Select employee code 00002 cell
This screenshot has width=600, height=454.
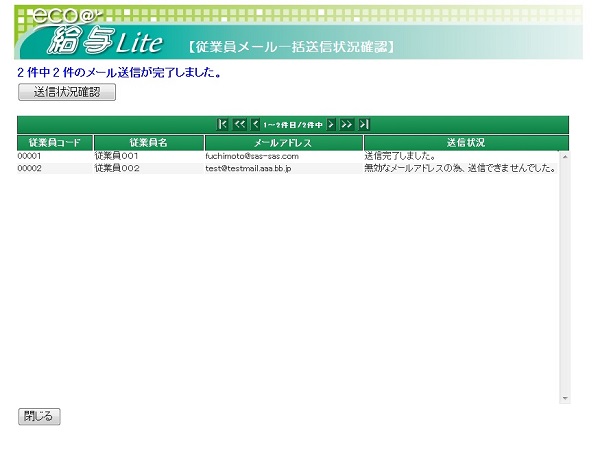pyautogui.click(x=29, y=168)
